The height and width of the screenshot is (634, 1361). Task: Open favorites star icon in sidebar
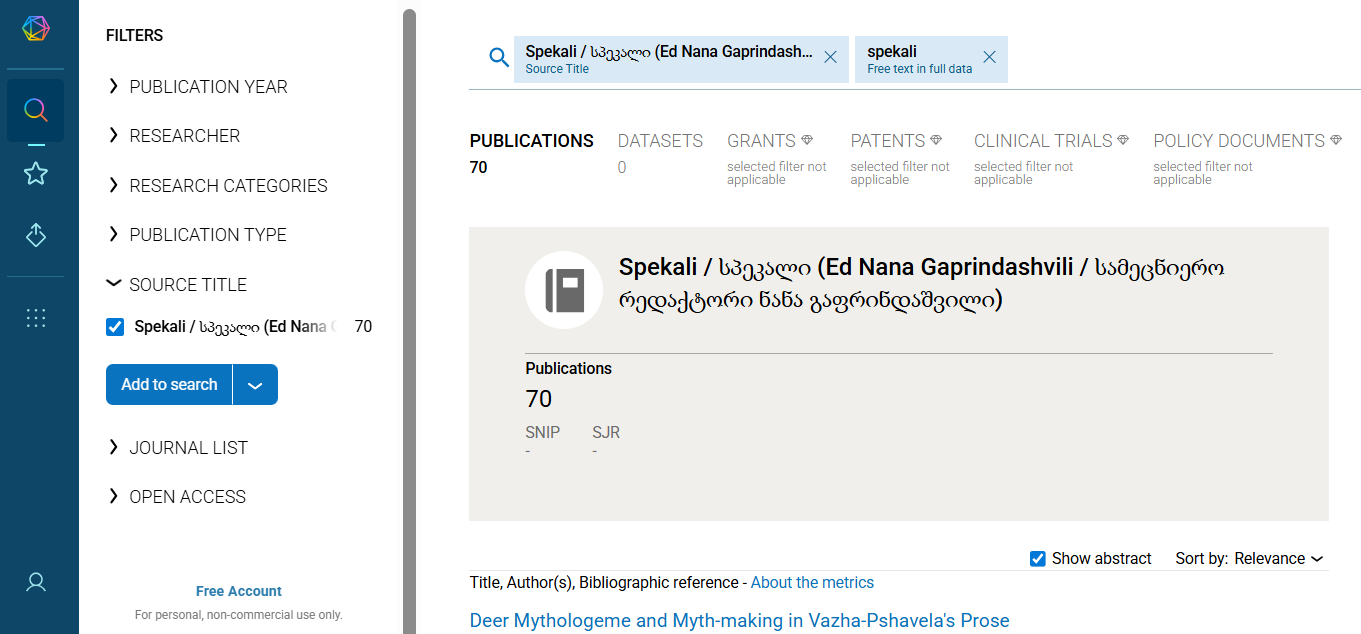36,174
